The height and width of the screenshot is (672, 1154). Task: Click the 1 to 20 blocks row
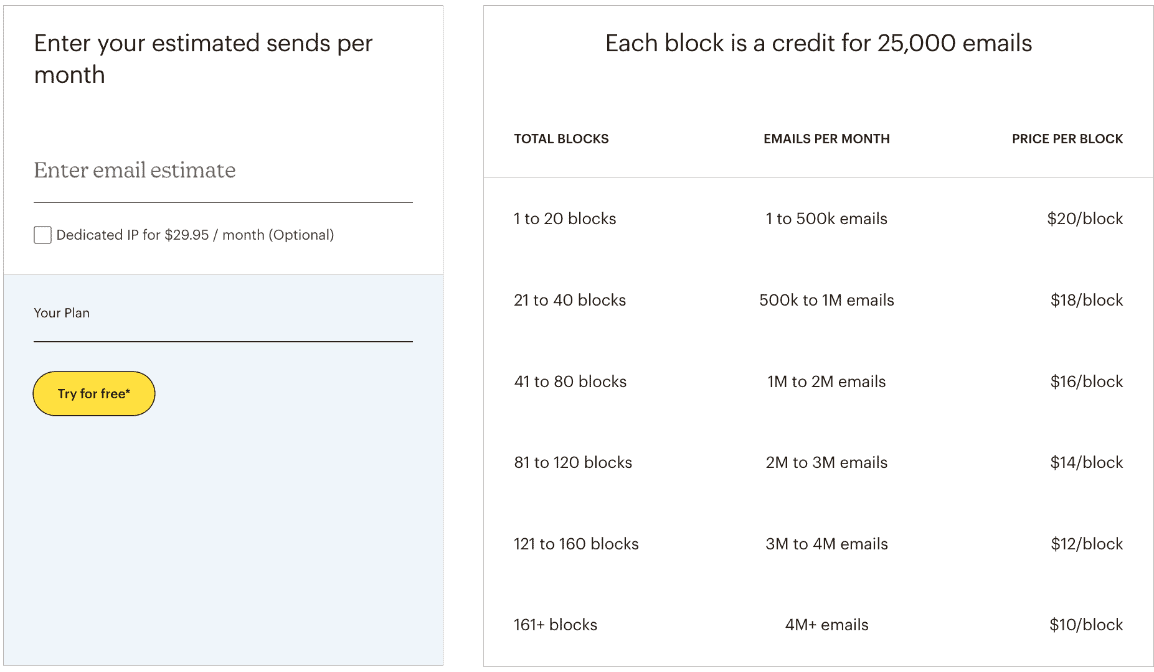click(x=818, y=219)
